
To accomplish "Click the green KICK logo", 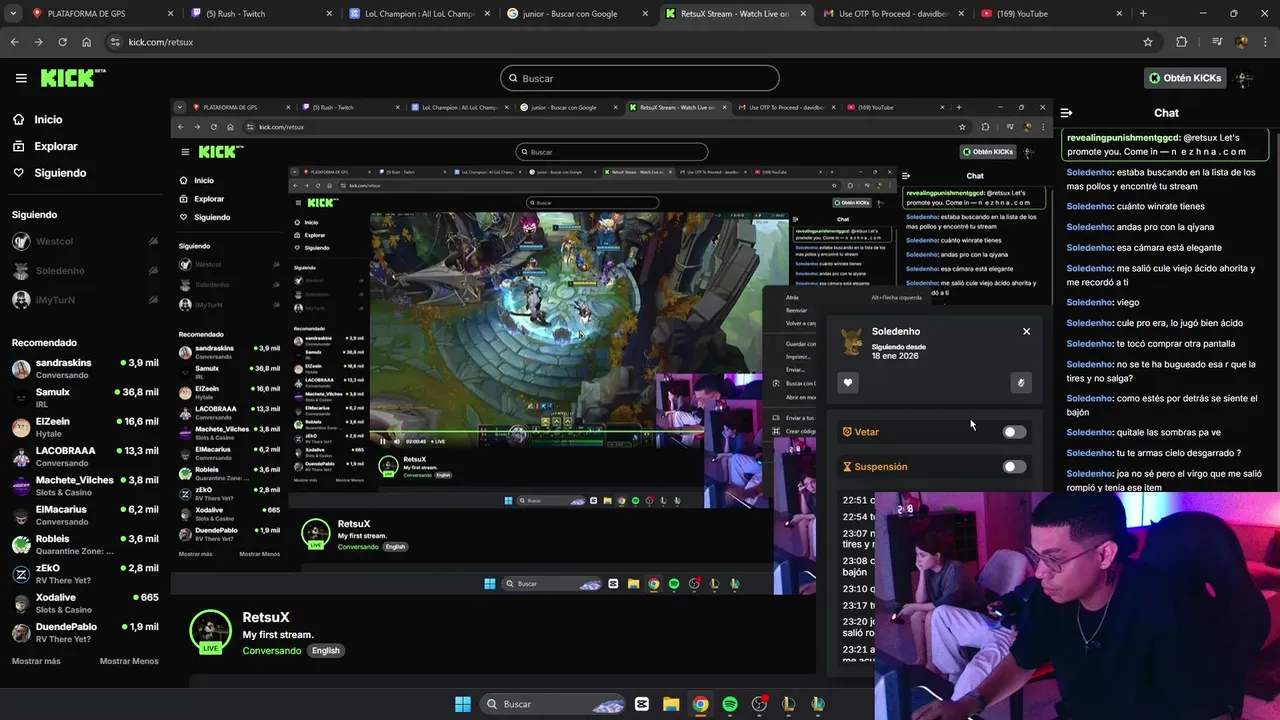I will pyautogui.click(x=73, y=78).
